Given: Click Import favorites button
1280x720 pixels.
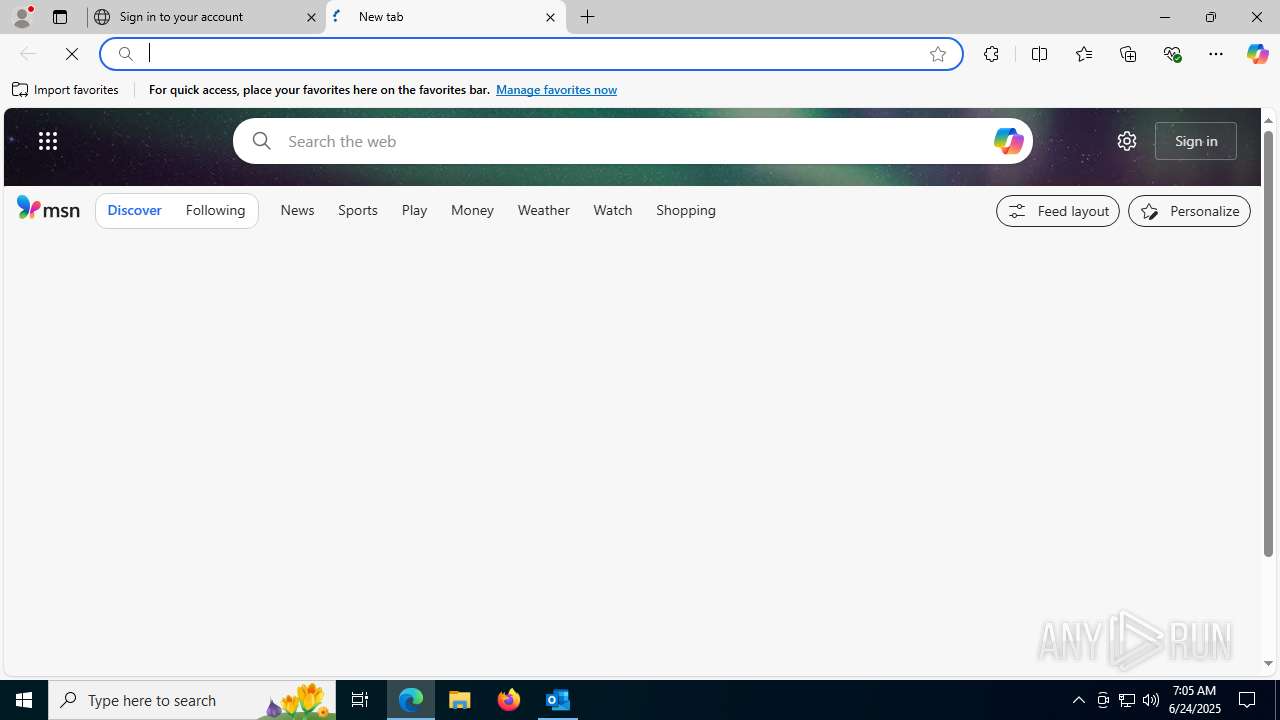Looking at the screenshot, I should coord(66,90).
